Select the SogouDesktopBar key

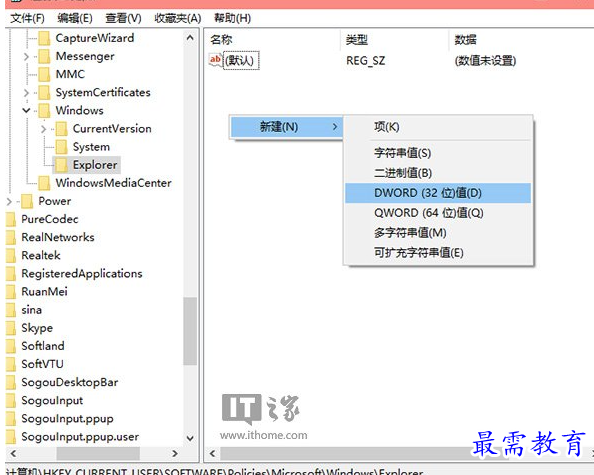tap(70, 383)
